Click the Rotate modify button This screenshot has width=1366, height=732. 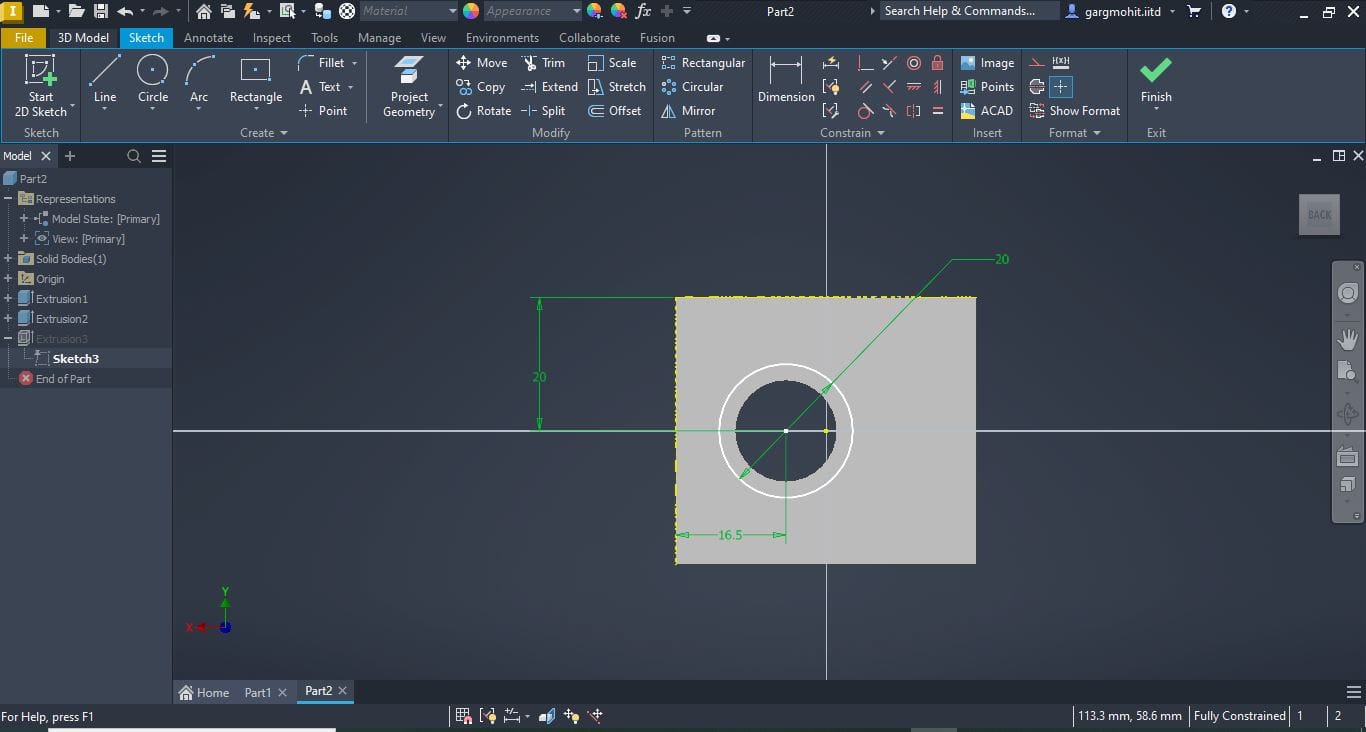[483, 111]
